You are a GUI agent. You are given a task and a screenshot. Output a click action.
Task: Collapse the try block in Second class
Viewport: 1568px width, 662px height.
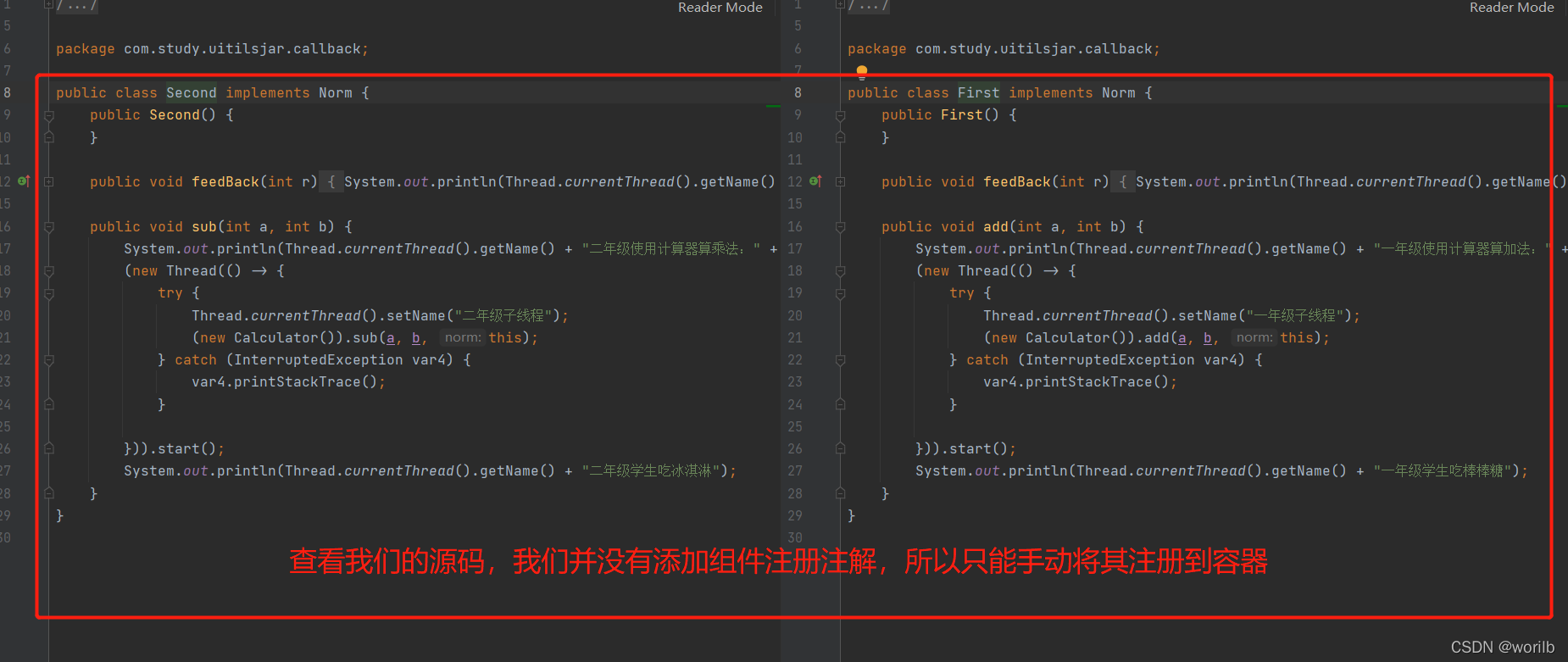point(49,293)
